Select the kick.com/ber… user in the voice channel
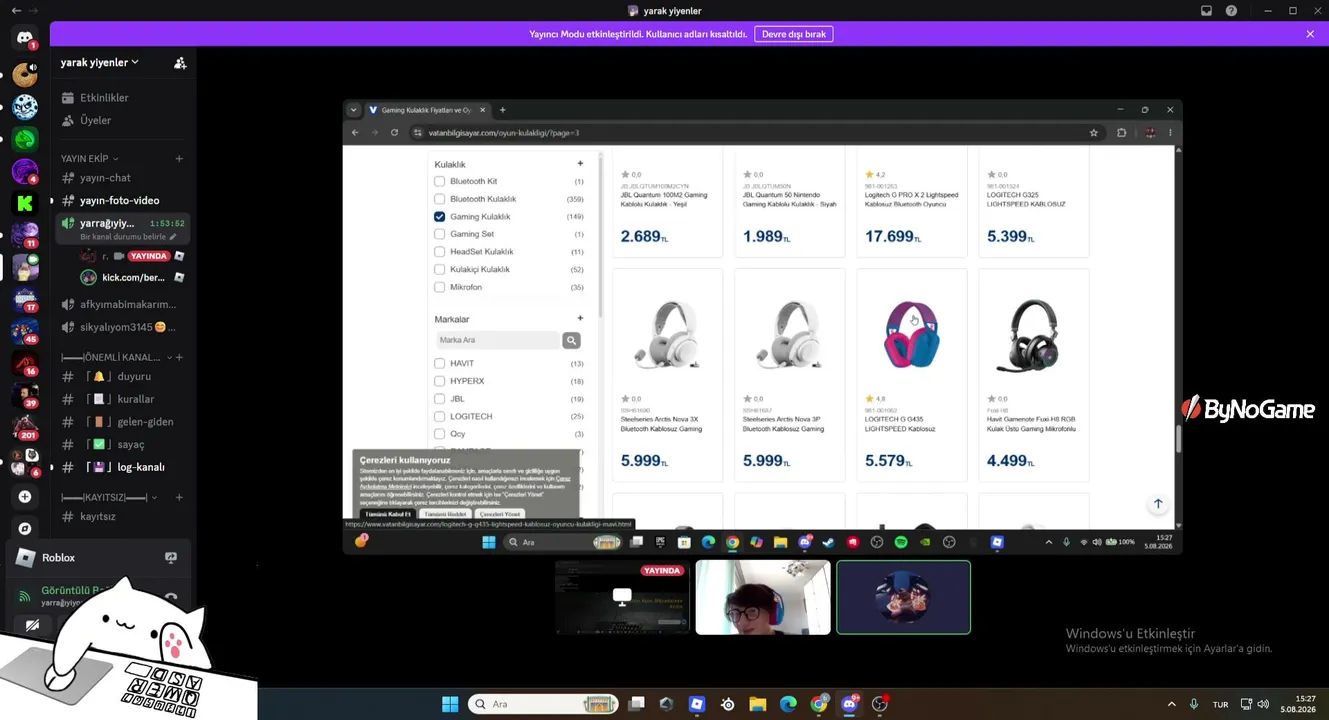Screen dimensions: 1329x720 132,278
